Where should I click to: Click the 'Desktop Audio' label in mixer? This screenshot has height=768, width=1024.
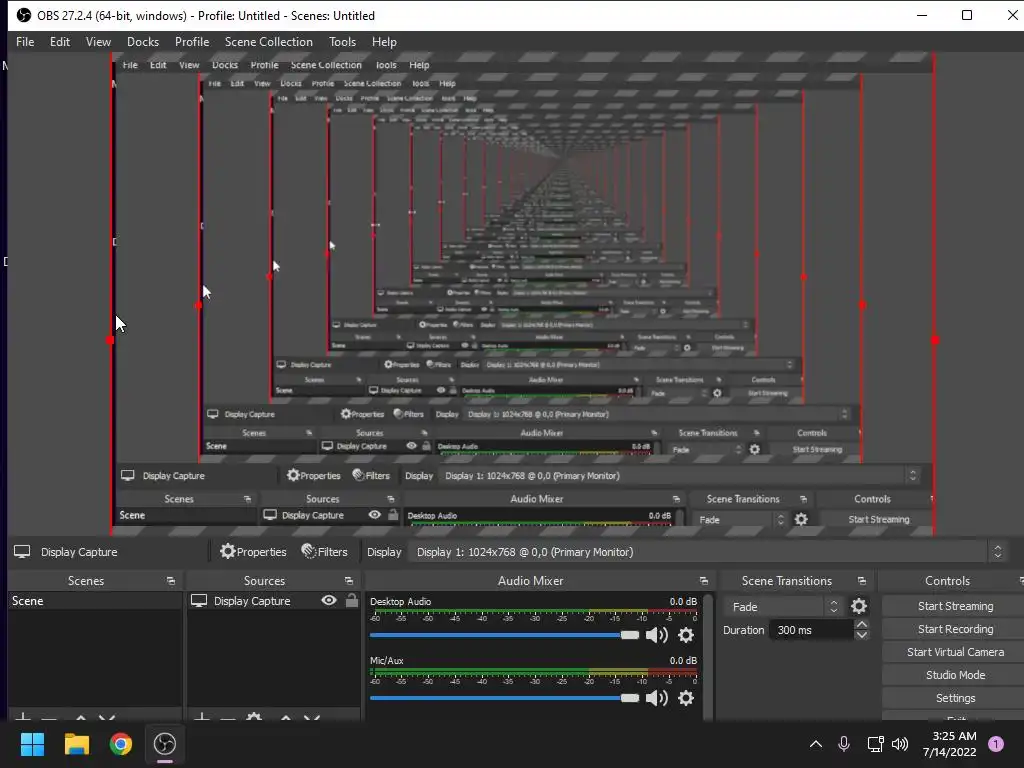(400, 601)
